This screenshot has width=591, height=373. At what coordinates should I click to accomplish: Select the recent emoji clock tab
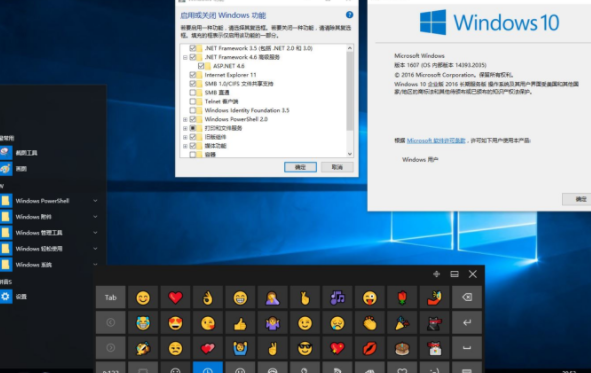(208, 367)
